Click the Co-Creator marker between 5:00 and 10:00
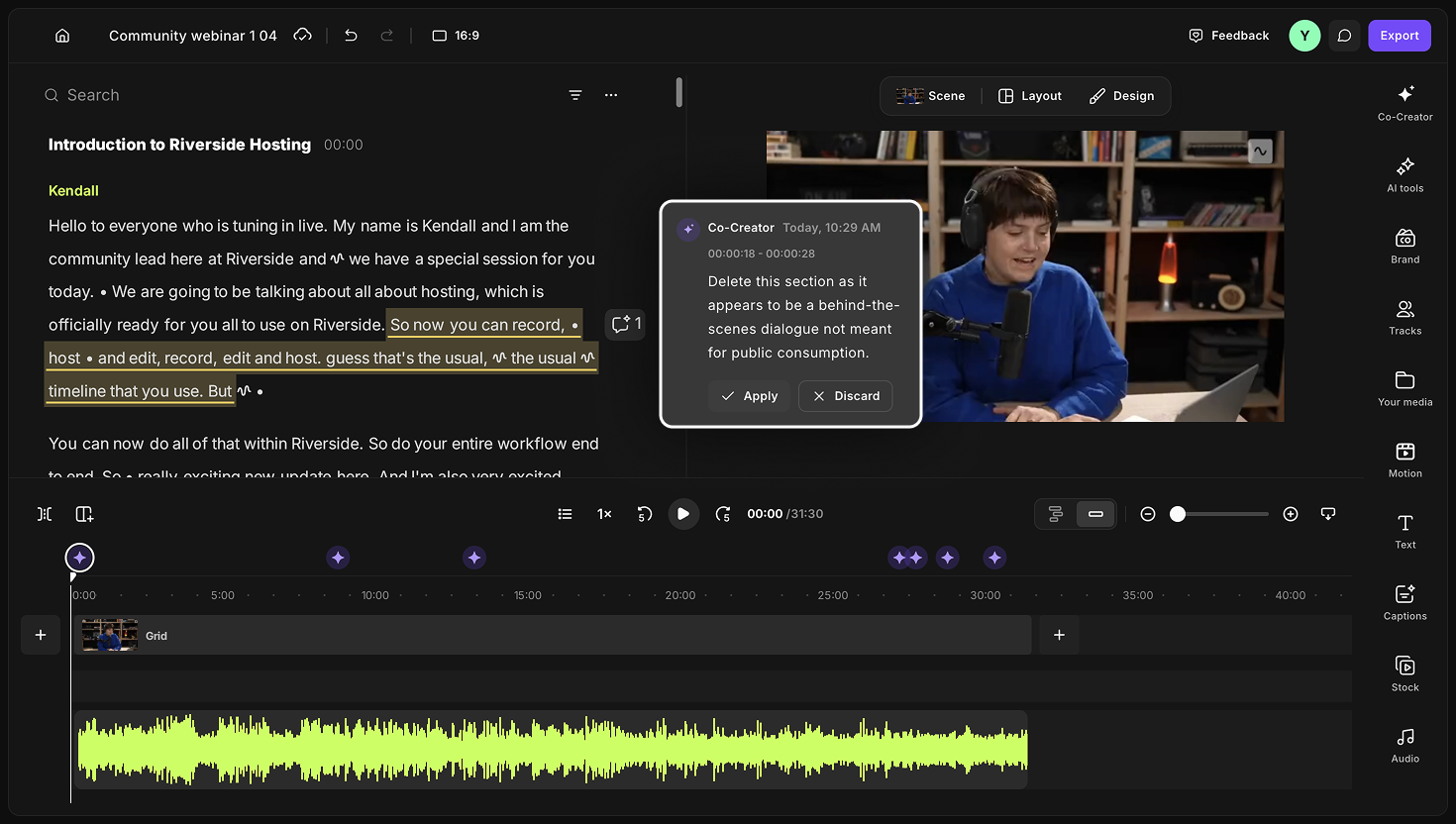 coord(338,558)
